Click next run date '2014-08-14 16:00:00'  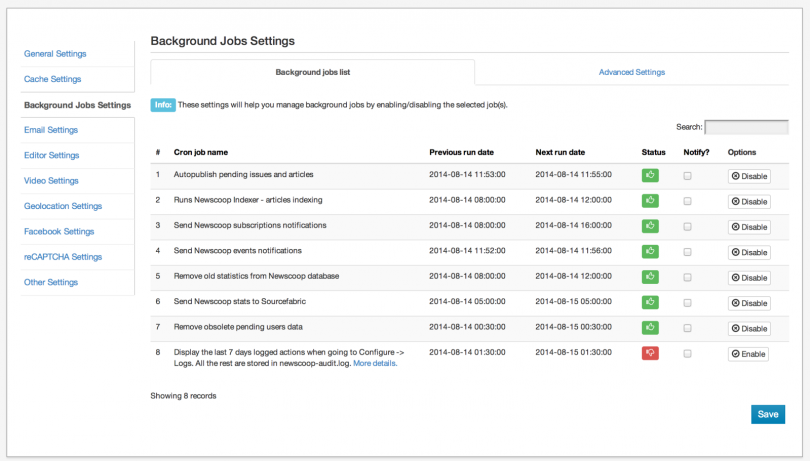(x=573, y=225)
